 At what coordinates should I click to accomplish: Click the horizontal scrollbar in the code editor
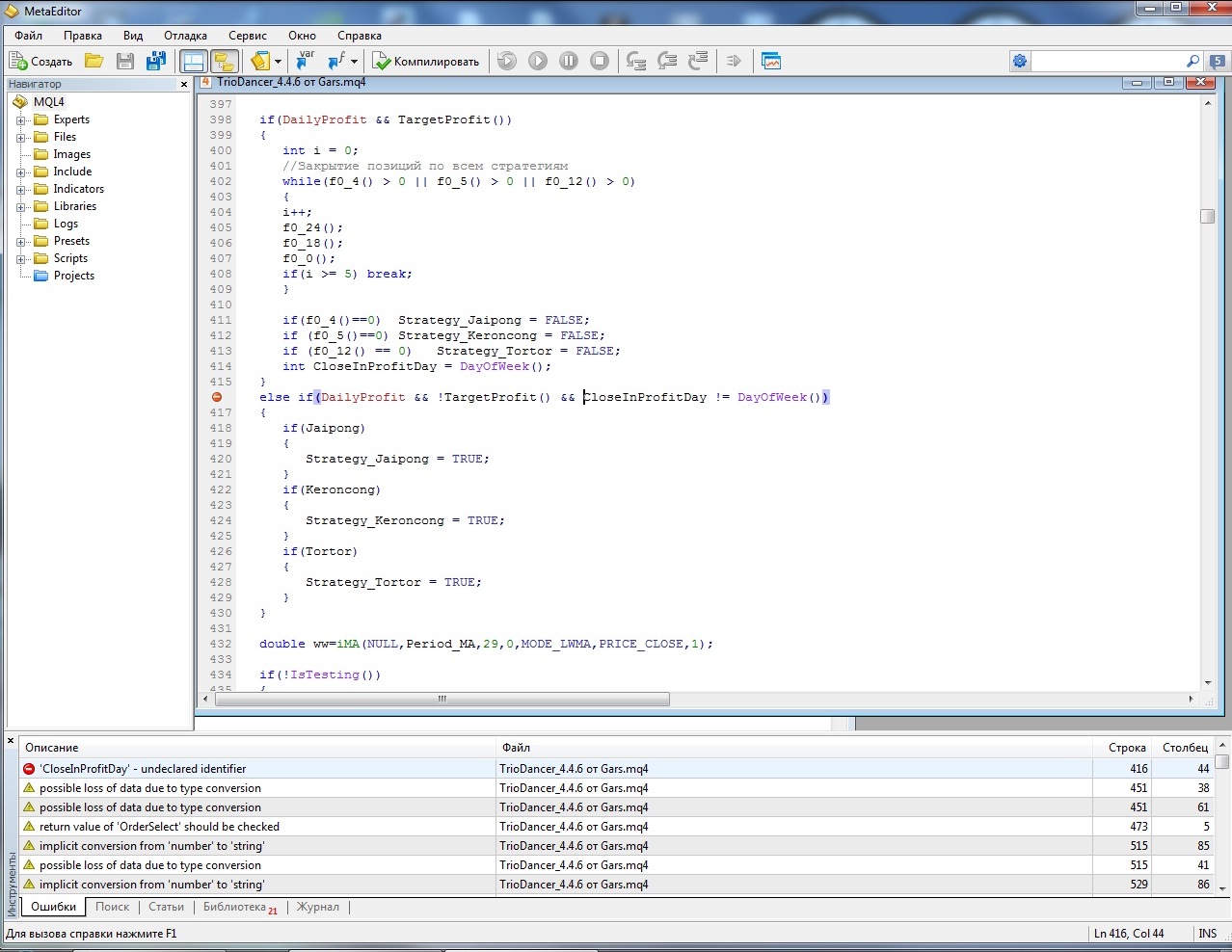[442, 700]
